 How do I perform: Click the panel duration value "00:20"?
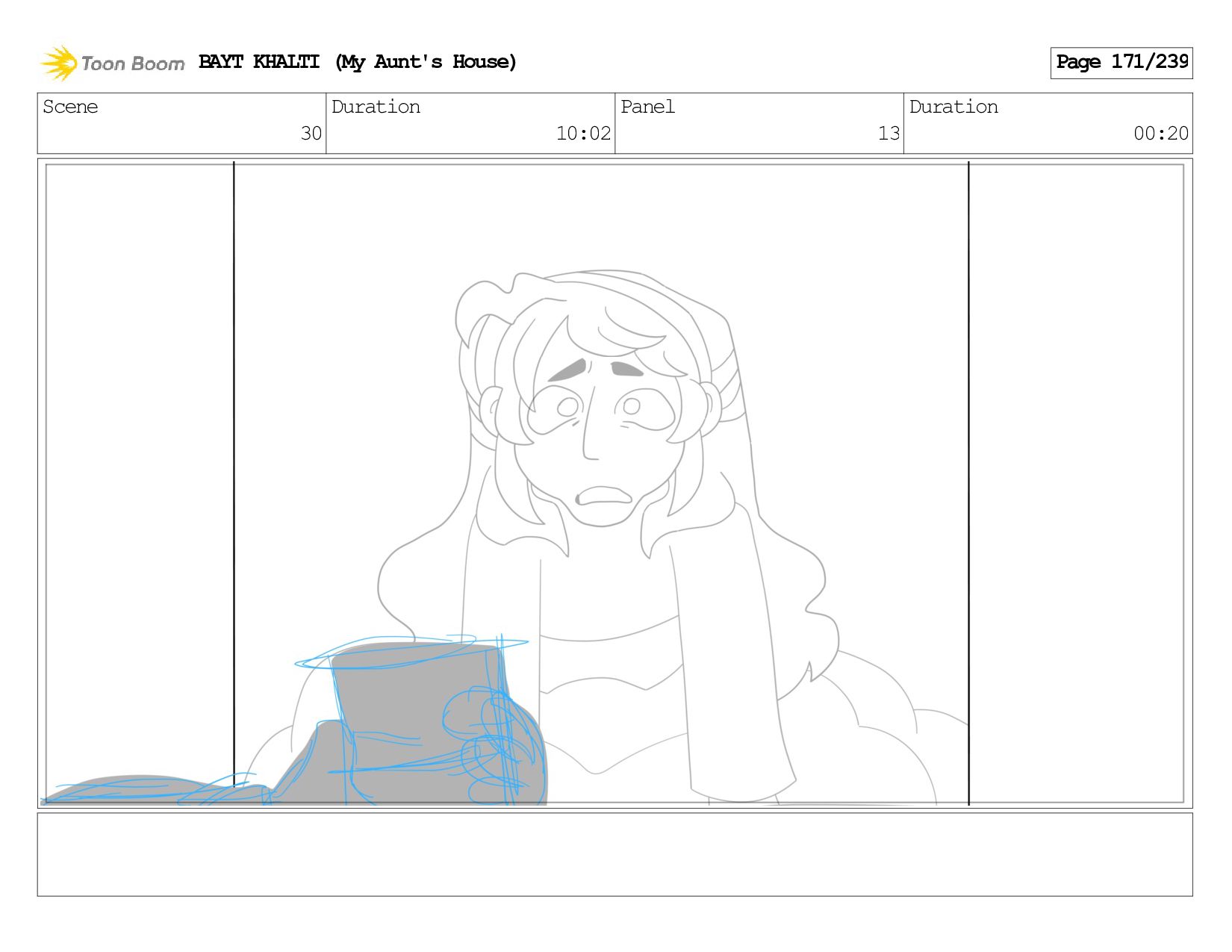pyautogui.click(x=1161, y=134)
